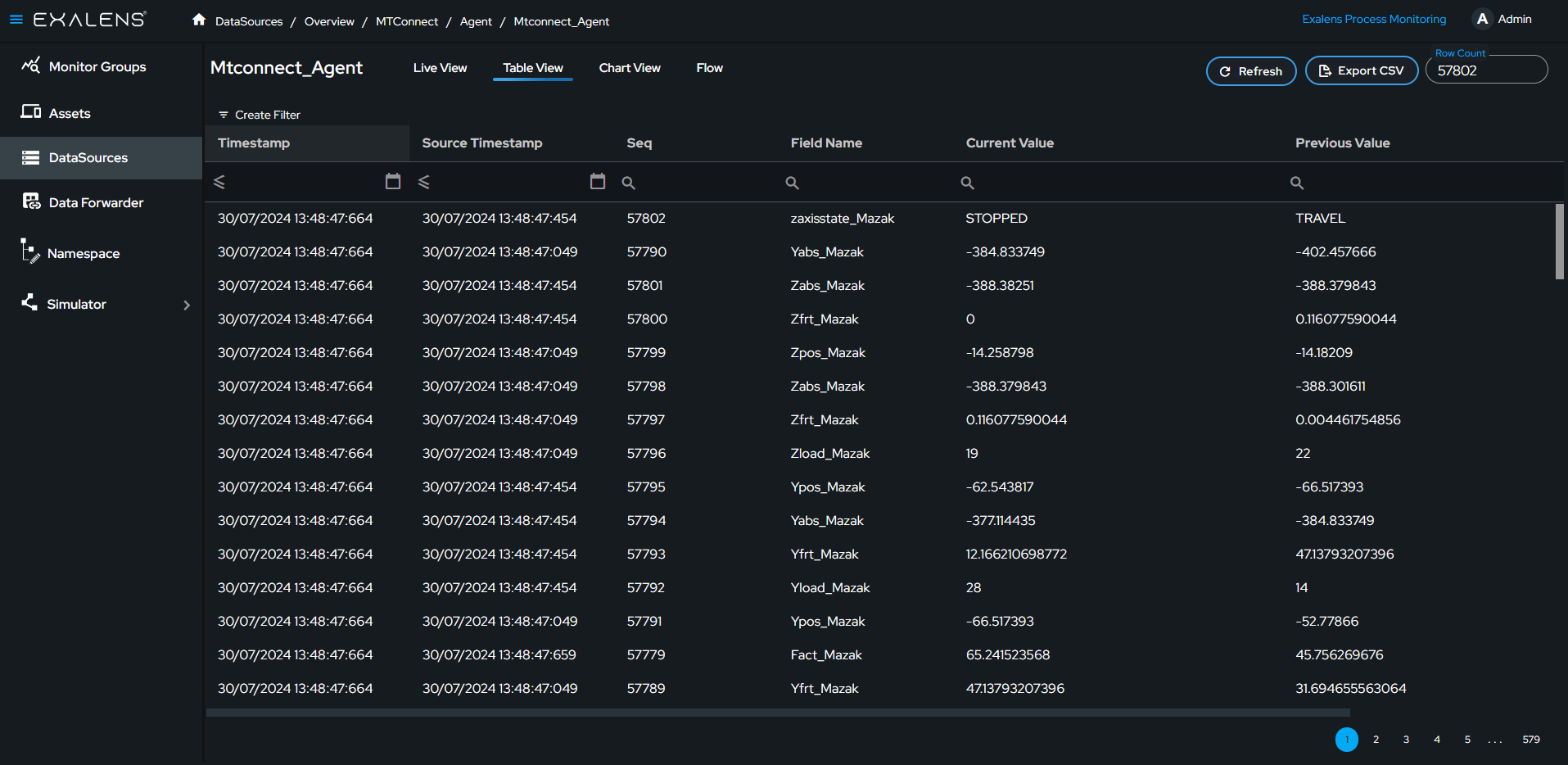Switch to the Table View tab
The image size is (1568, 765).
[533, 68]
